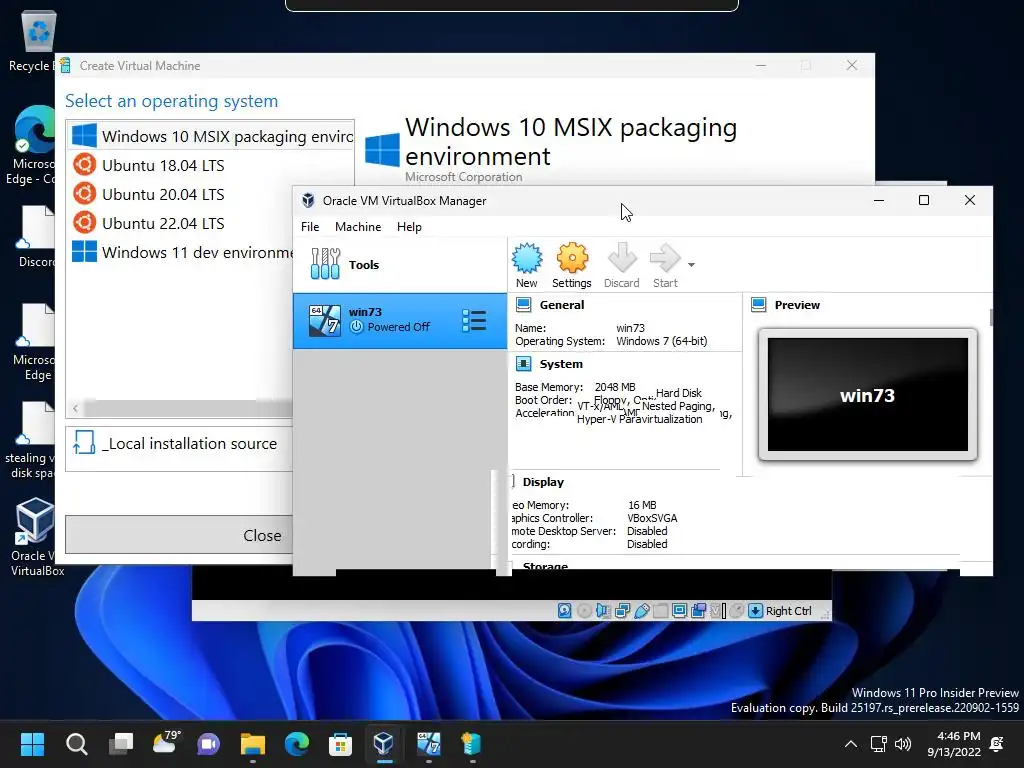Show hidden system tray icons chevron

pos(850,744)
